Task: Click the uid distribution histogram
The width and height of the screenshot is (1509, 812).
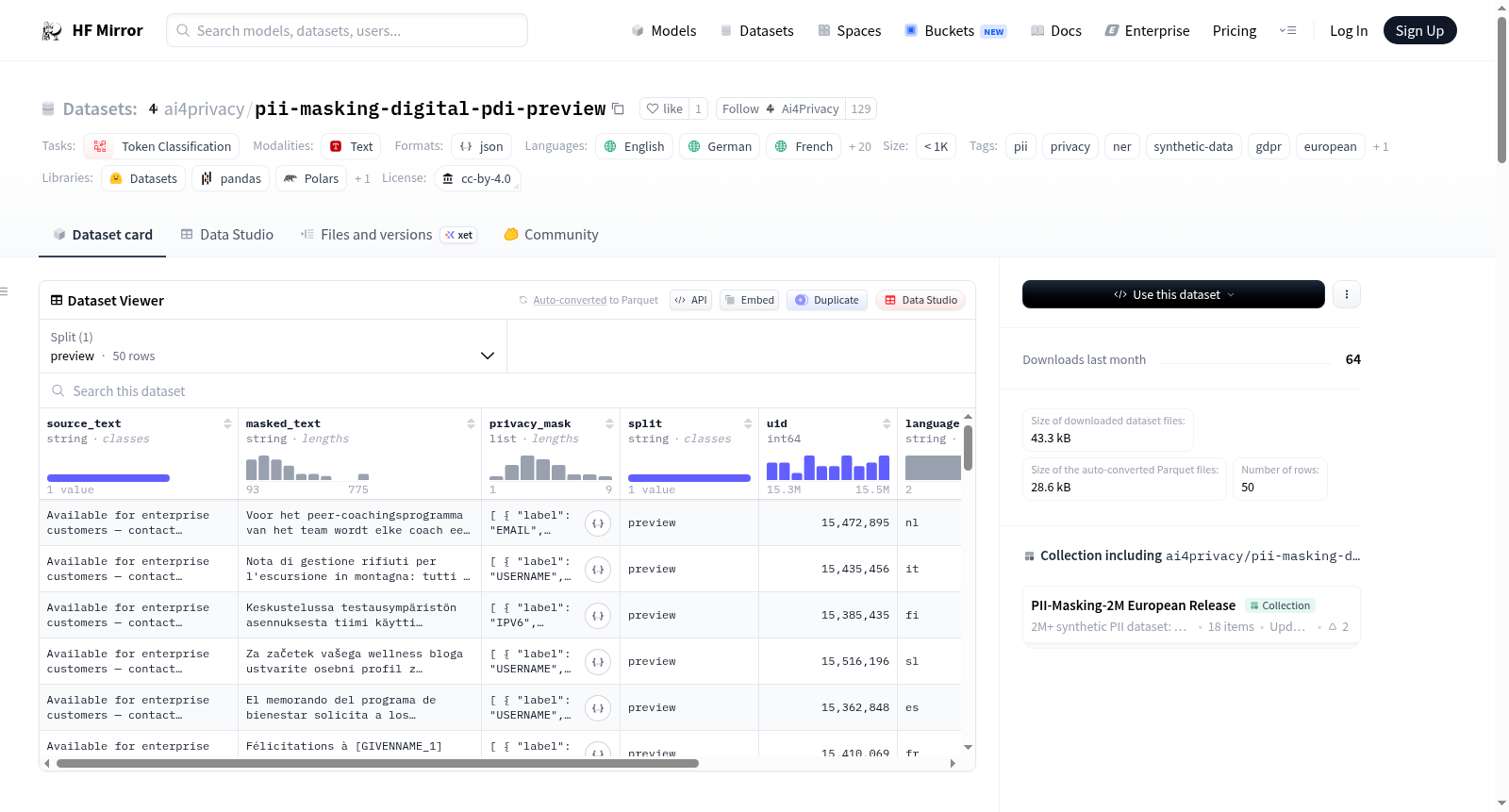Action: [x=828, y=467]
